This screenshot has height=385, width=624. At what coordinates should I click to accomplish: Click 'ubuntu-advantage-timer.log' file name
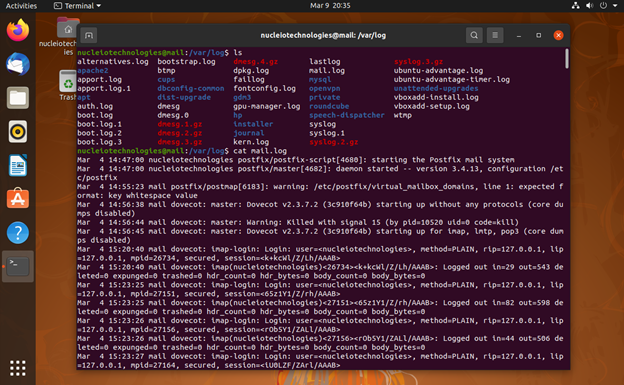(452, 80)
